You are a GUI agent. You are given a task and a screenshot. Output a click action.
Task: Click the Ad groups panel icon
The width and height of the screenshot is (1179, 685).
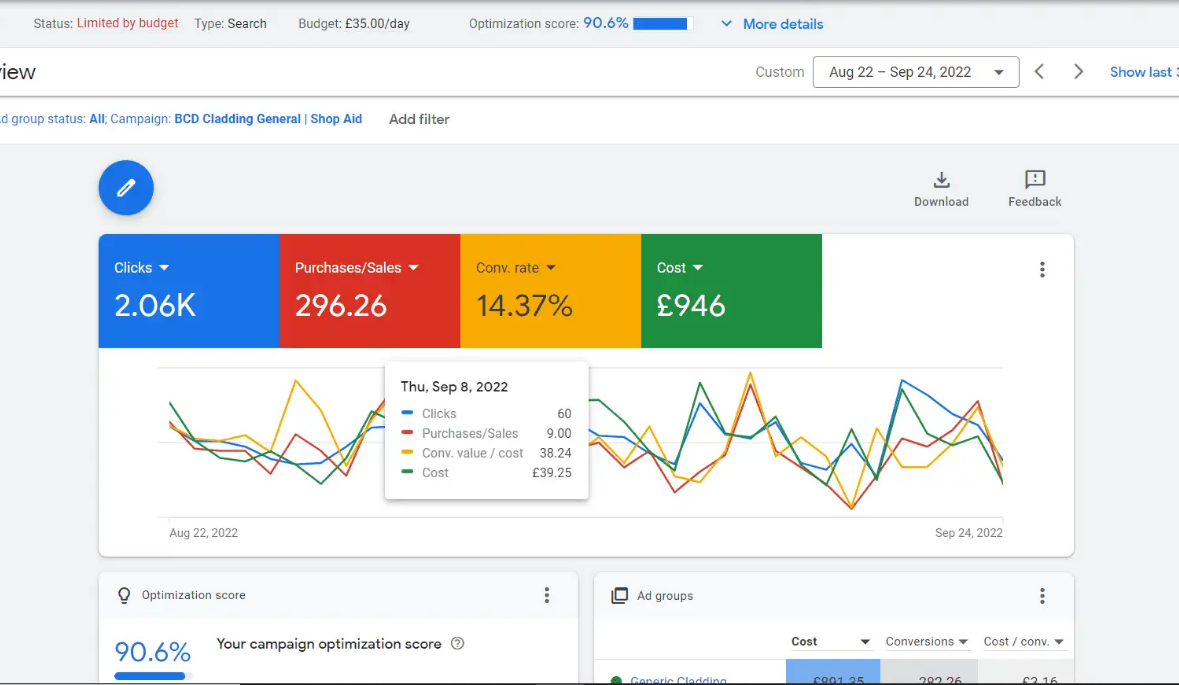[620, 596]
